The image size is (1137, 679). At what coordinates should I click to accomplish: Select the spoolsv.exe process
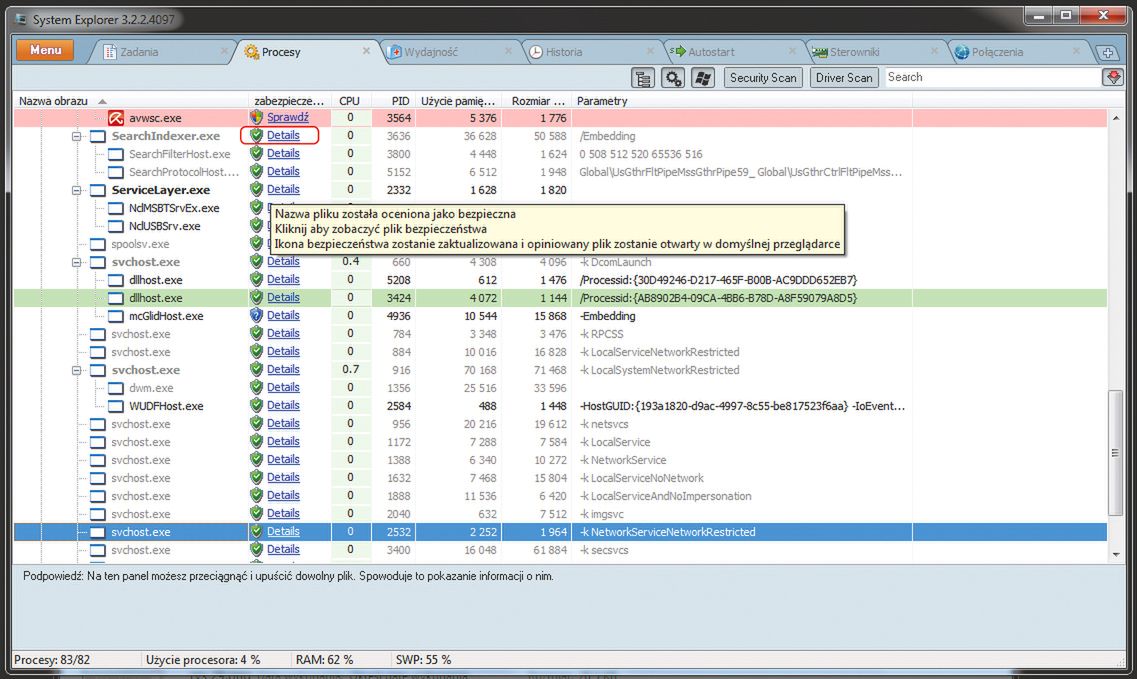(140, 244)
